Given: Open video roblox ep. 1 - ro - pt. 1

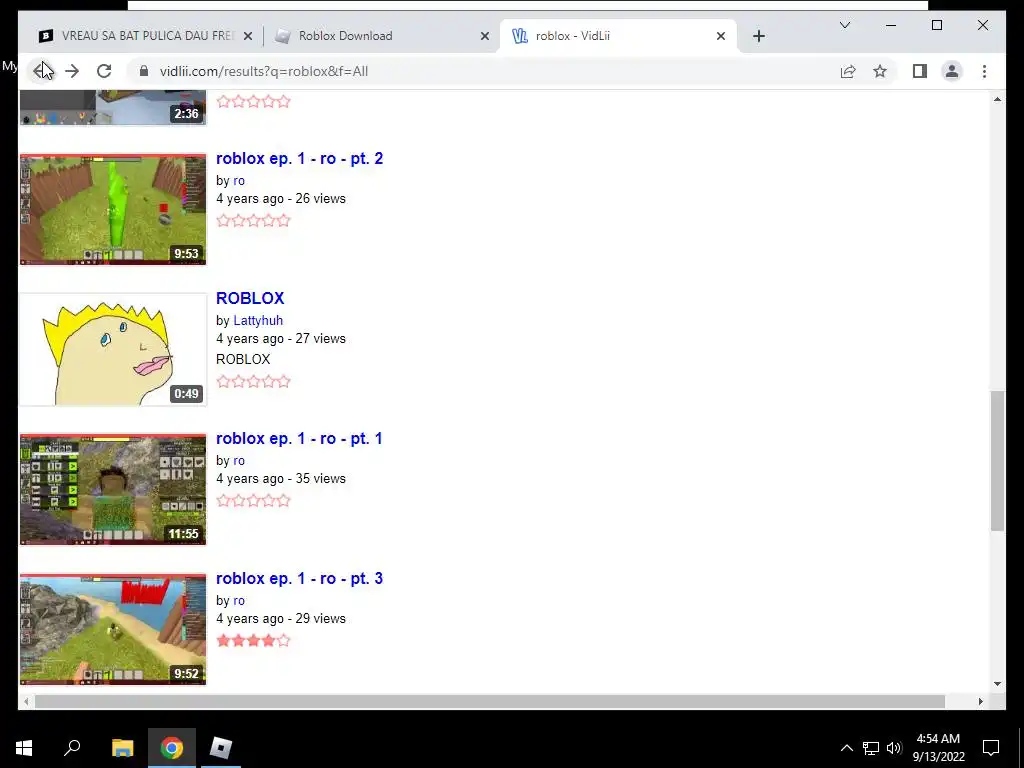Looking at the screenshot, I should pos(299,438).
